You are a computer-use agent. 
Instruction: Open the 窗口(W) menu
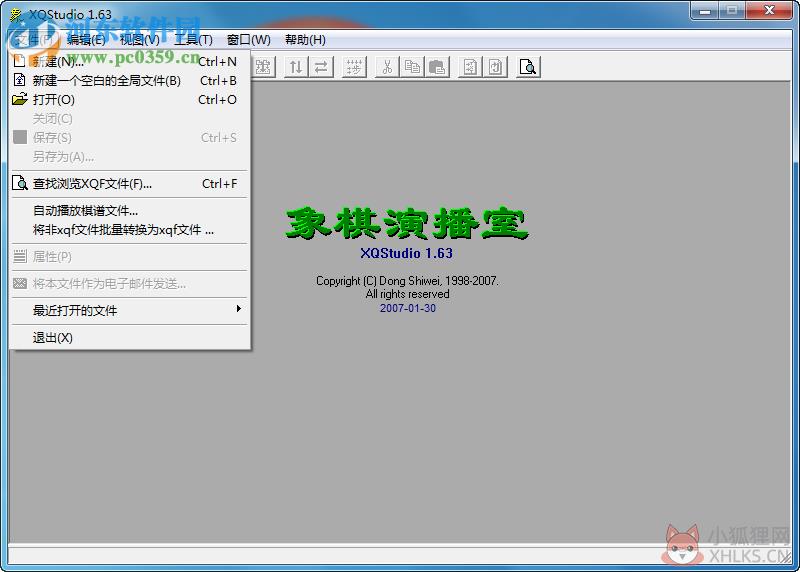[x=248, y=40]
